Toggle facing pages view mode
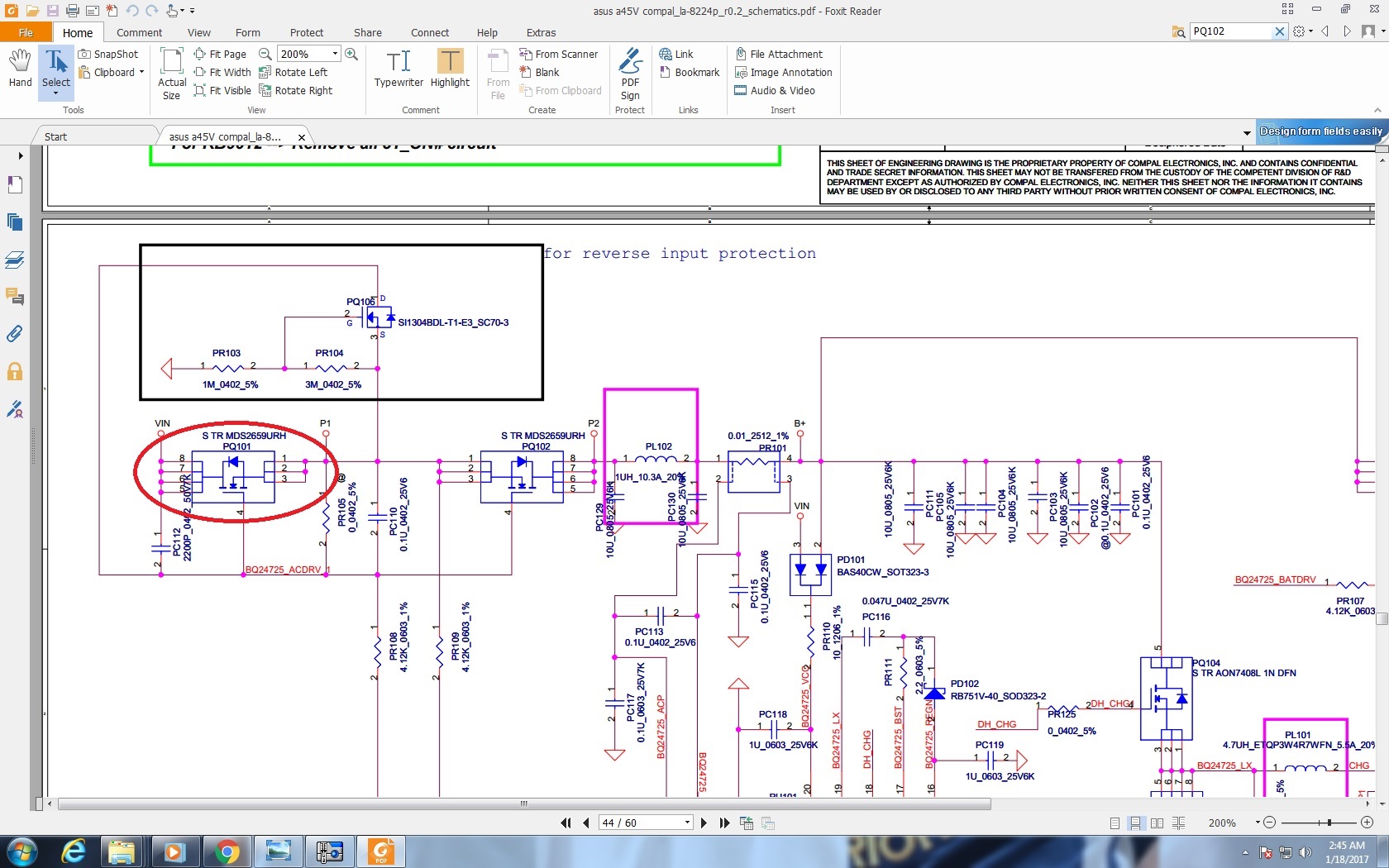This screenshot has height=868, width=1389. [1157, 823]
